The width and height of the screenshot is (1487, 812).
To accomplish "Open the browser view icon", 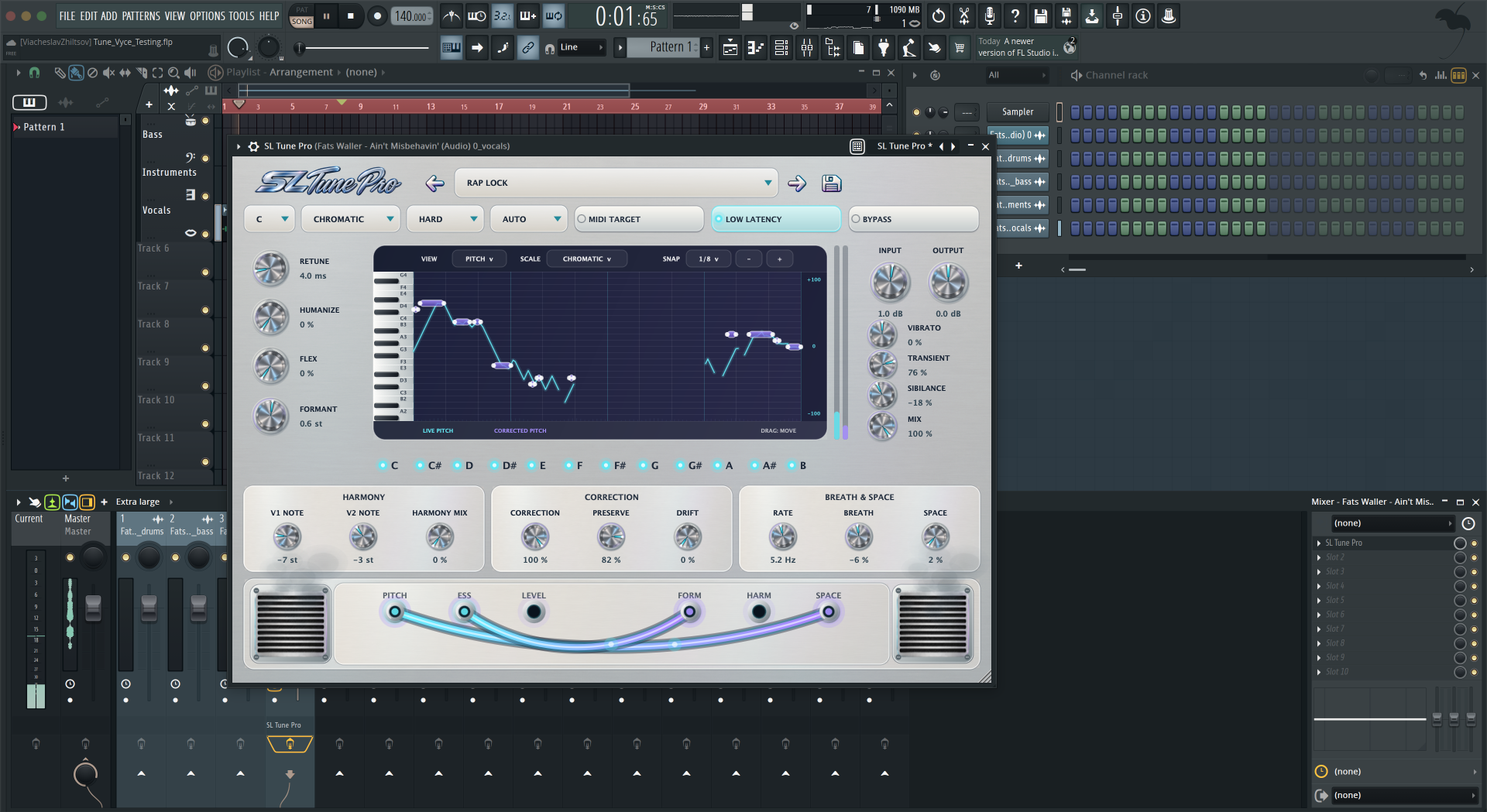I will point(833,48).
